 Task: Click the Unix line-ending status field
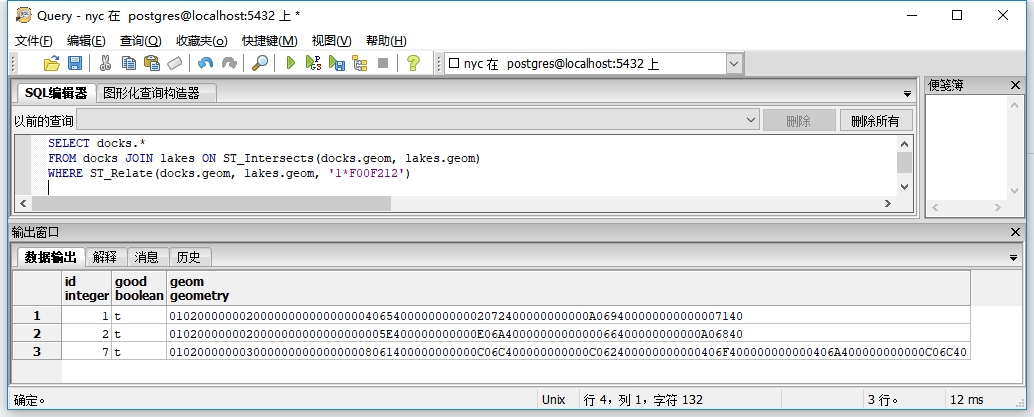pos(554,399)
